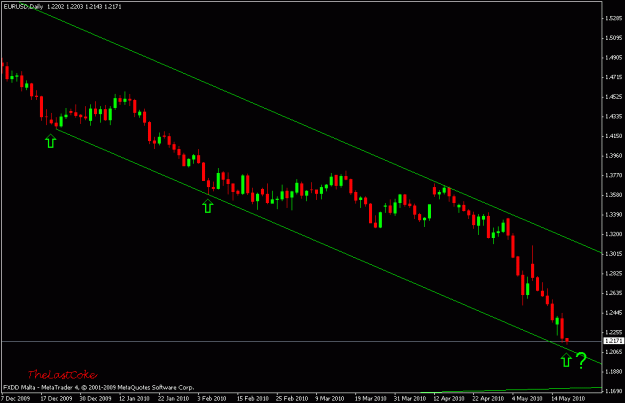Click the 12 Jan 2010 date label
Viewport: 625px width, 403px height.
[134, 398]
